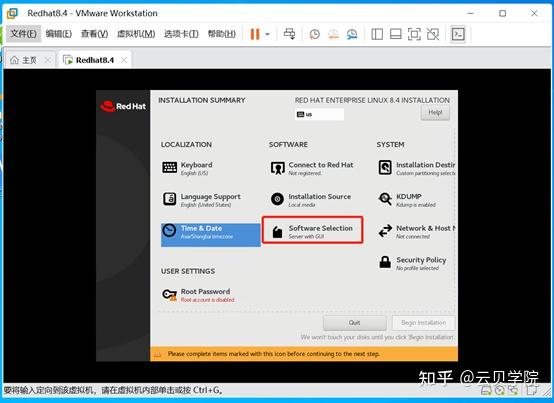Image resolution: width=554 pixels, height=403 pixels.
Task: Click the Help! button
Action: point(435,113)
